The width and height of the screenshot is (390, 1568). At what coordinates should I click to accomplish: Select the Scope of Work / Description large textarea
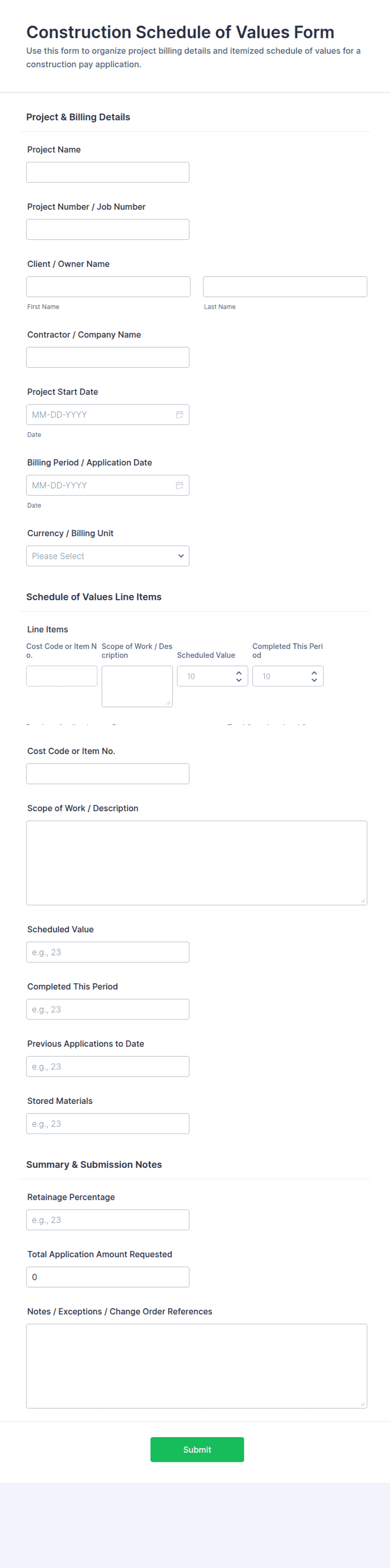[197, 862]
